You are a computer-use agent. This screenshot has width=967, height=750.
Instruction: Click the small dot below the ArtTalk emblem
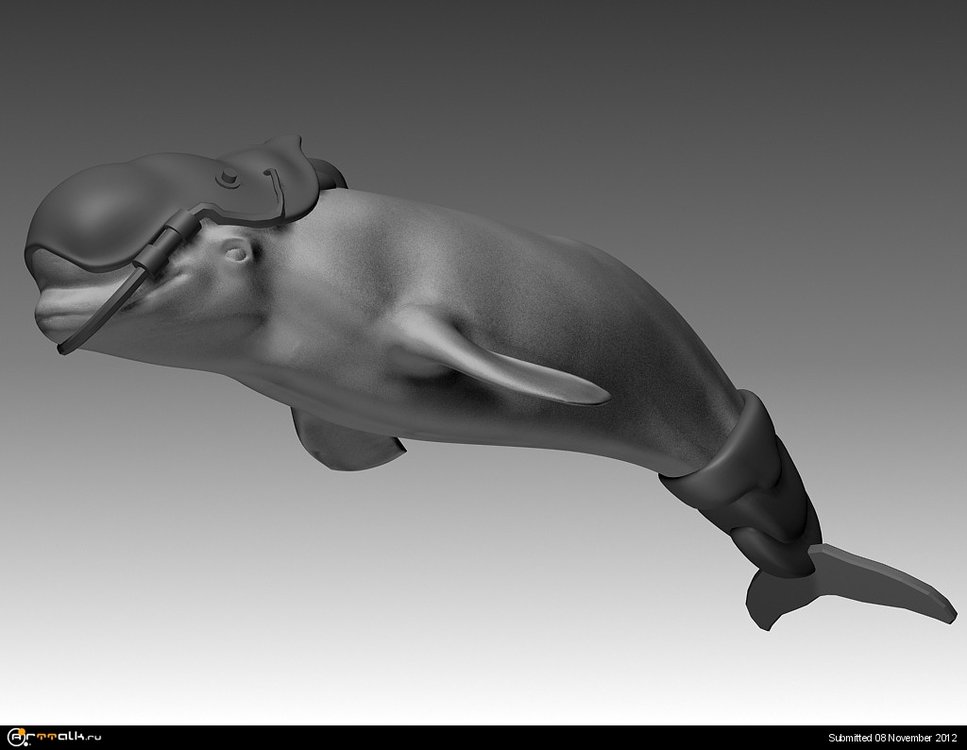[25, 743]
